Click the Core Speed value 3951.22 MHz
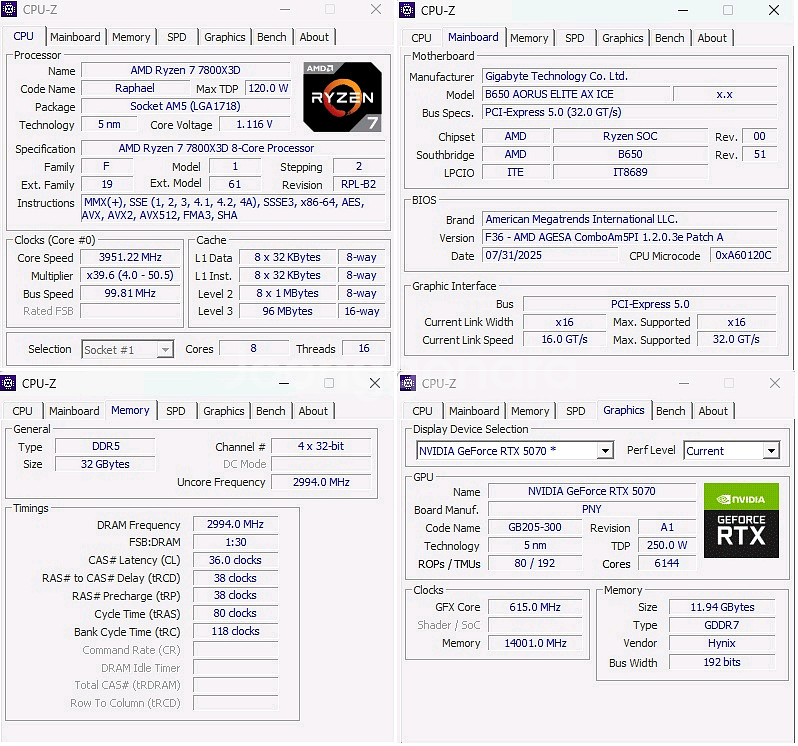The image size is (798, 746). (x=130, y=257)
